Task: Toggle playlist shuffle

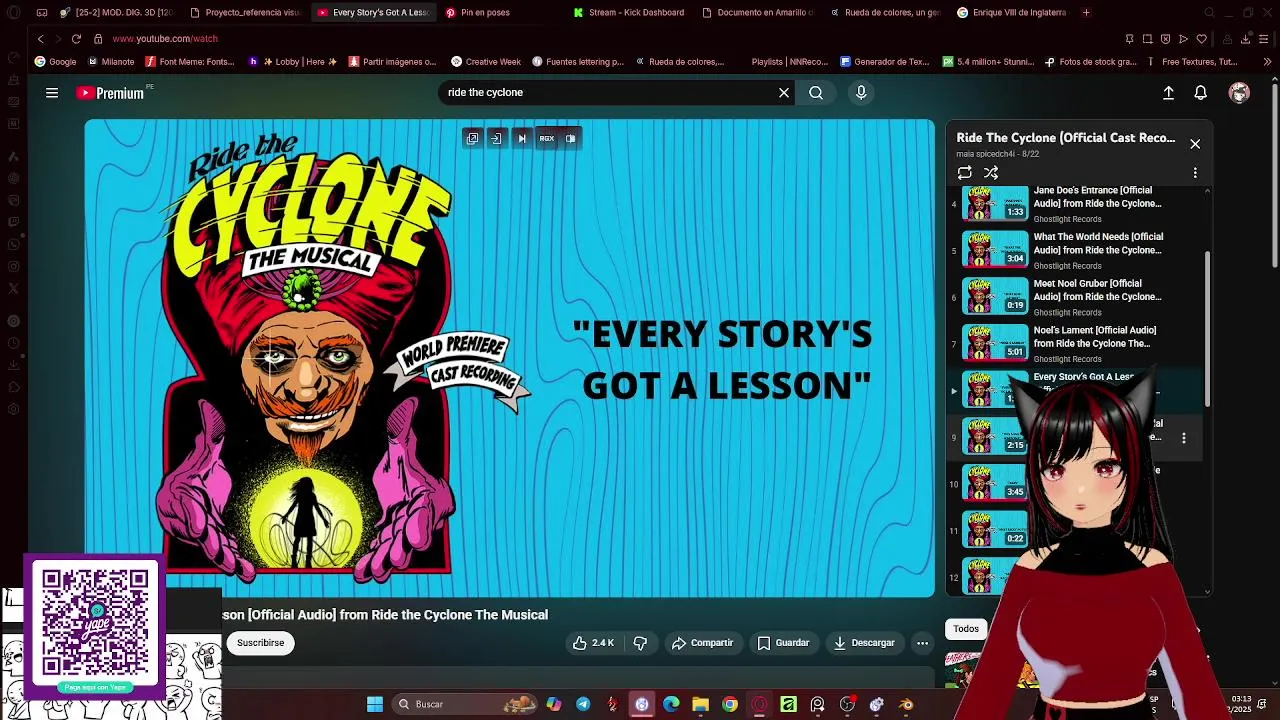Action: 991,173
